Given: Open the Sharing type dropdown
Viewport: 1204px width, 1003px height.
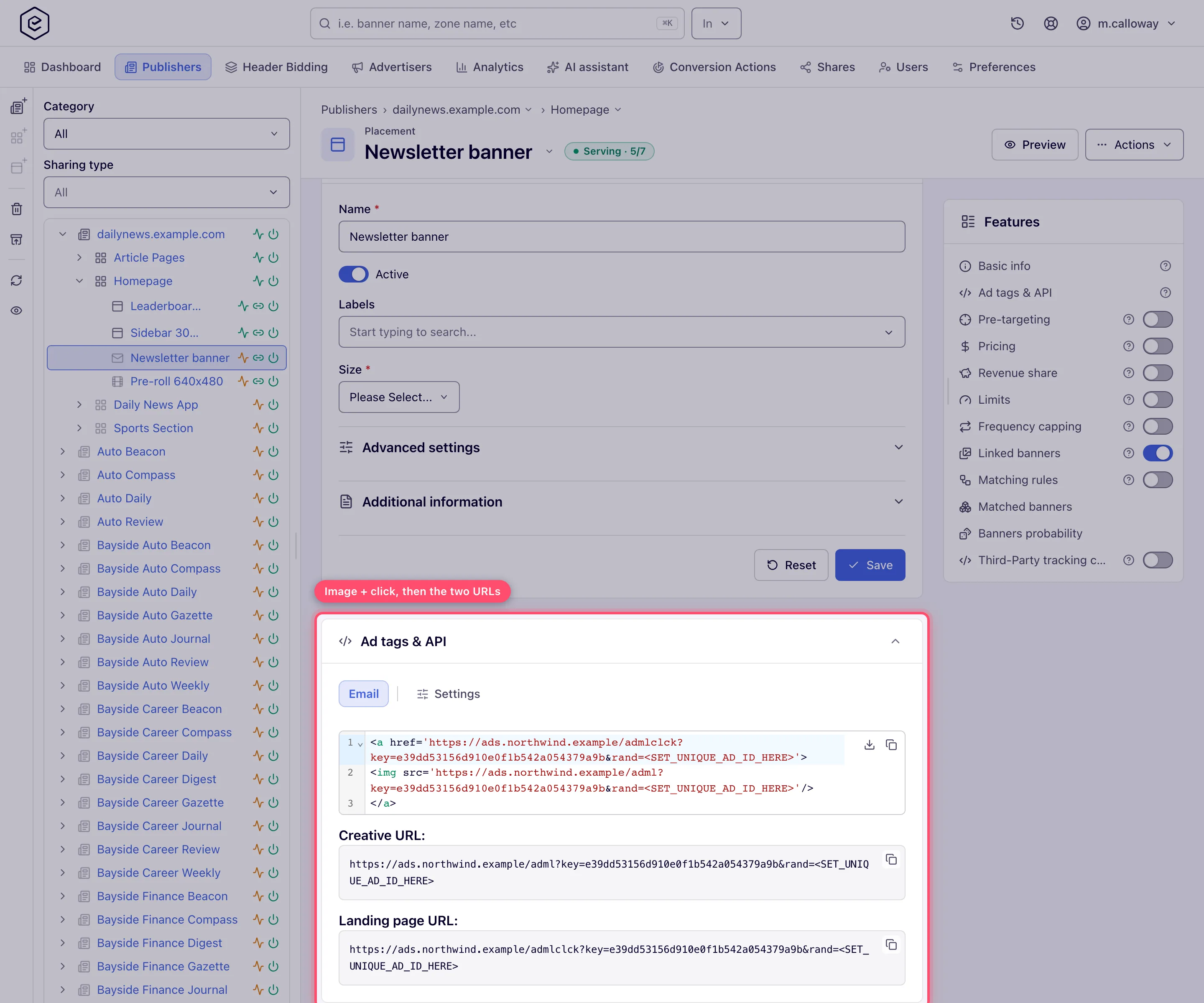Looking at the screenshot, I should (166, 192).
